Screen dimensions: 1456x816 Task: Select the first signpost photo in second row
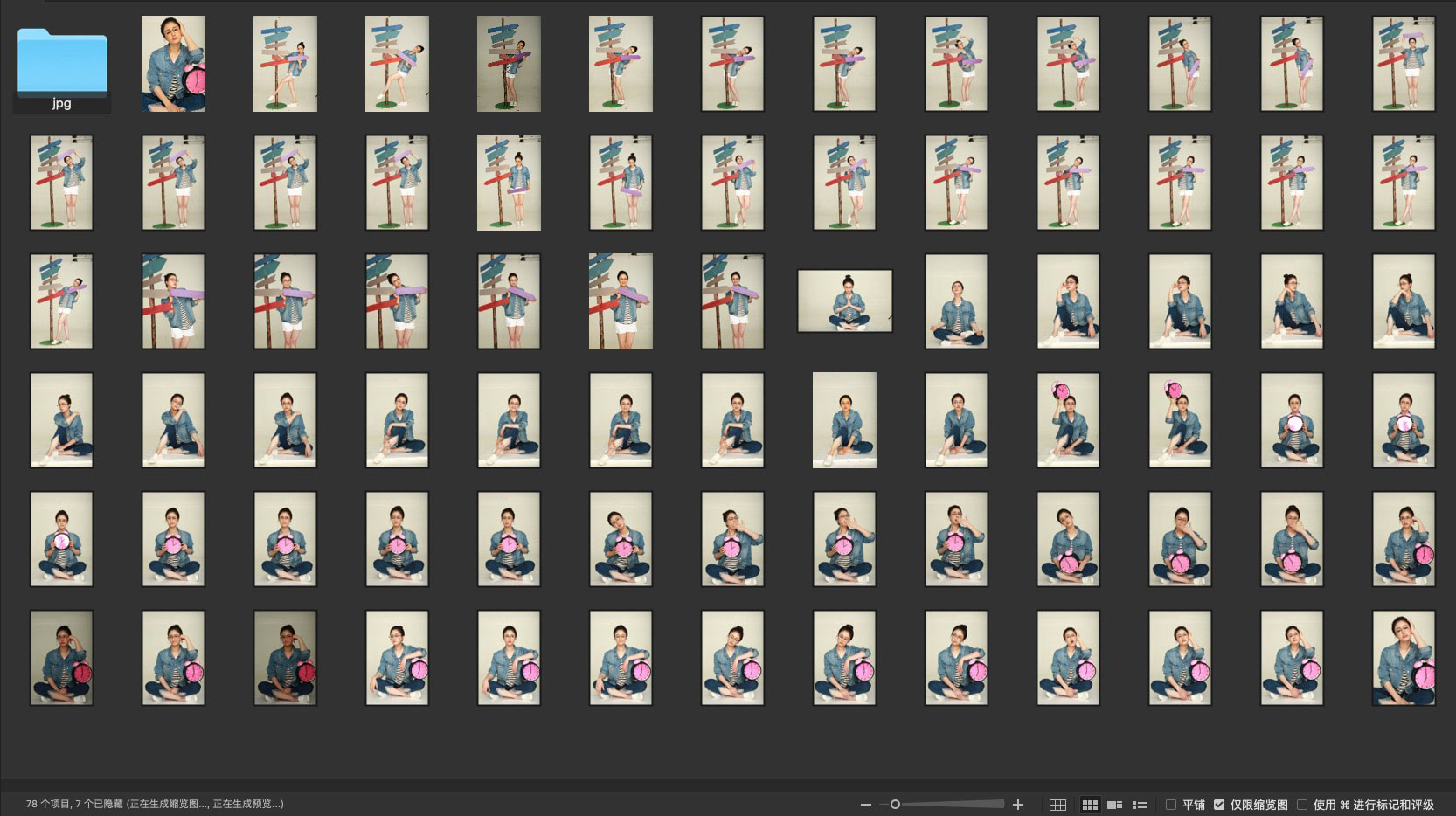(61, 183)
